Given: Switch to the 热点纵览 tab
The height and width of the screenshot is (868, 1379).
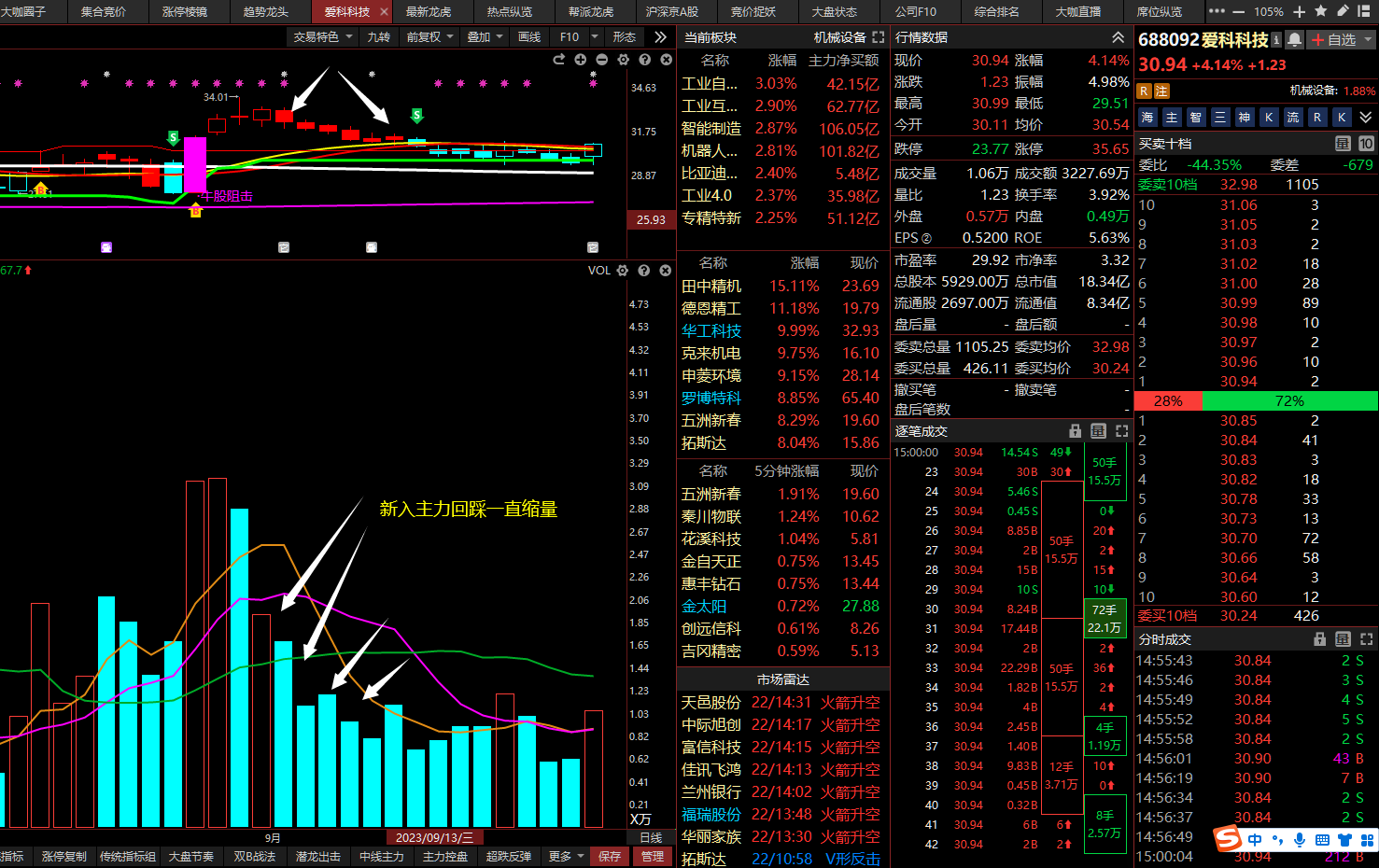Looking at the screenshot, I should 510,11.
